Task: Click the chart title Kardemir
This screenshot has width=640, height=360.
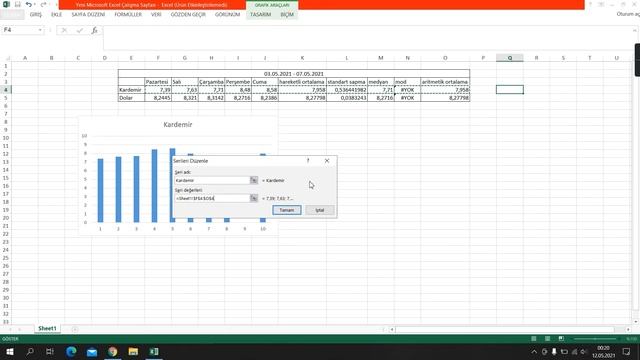Action: point(178,124)
